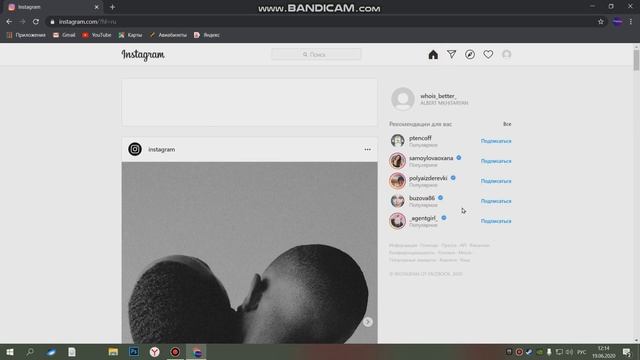
Task: Open more options on instagram post
Action: click(367, 149)
